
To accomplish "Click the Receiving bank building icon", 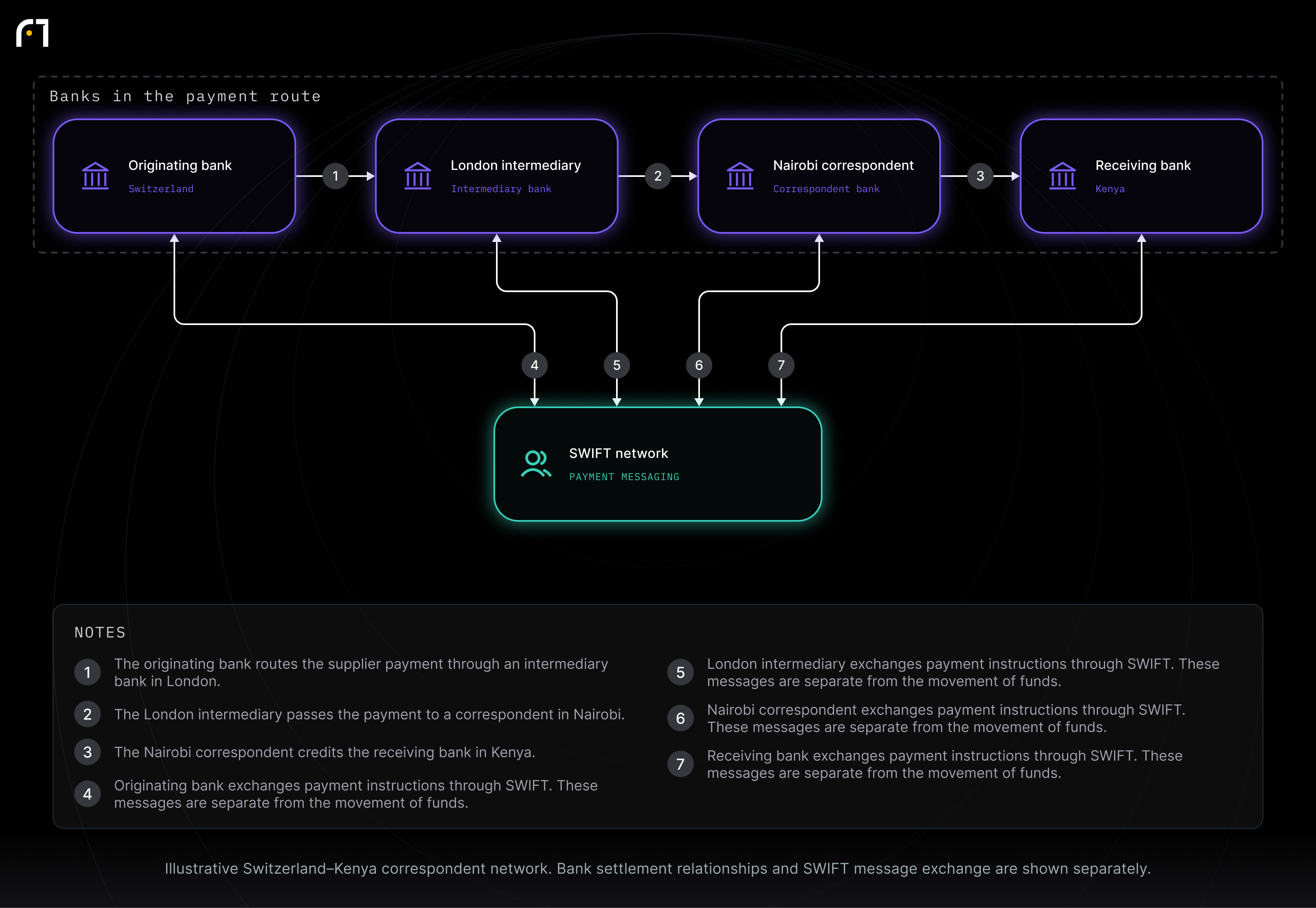I will coord(1063,176).
